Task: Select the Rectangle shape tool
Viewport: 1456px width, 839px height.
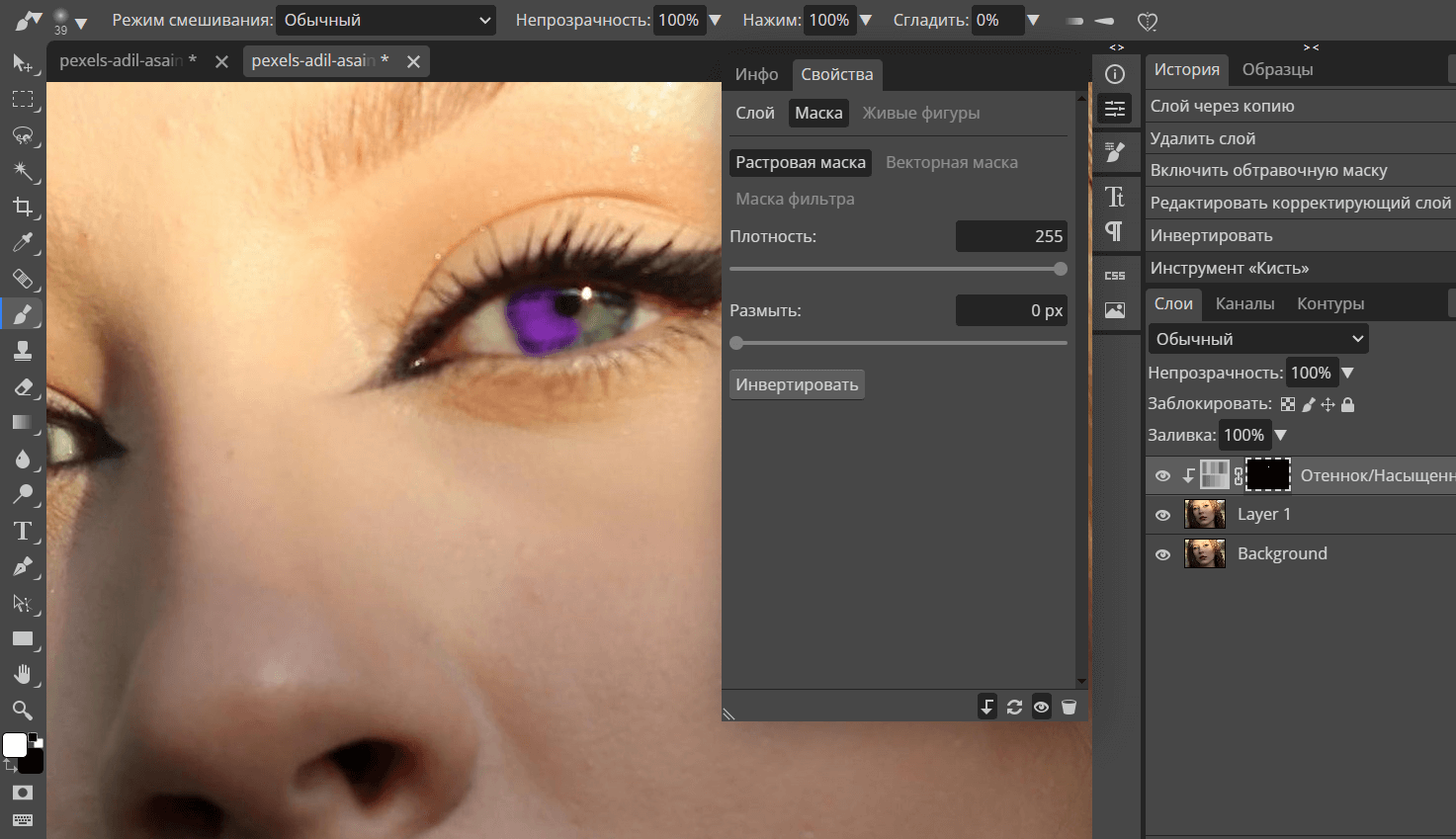Action: (22, 638)
